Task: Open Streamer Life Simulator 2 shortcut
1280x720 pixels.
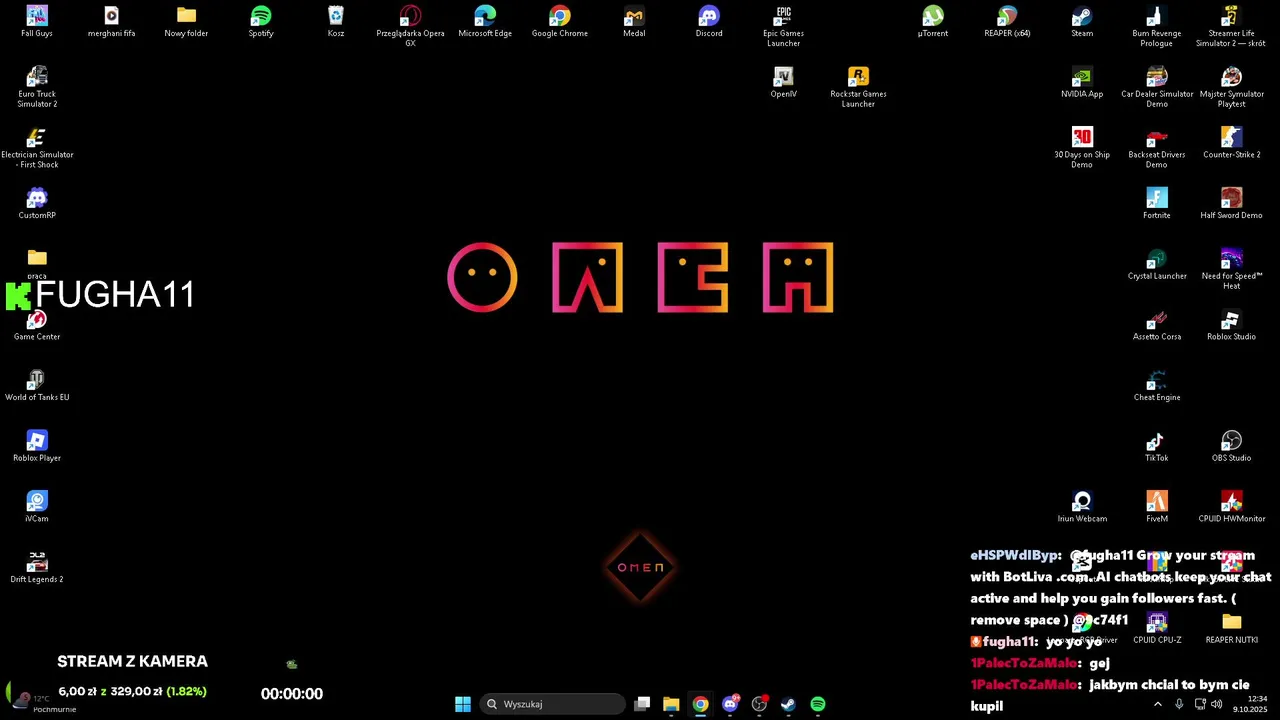Action: pos(1231,26)
